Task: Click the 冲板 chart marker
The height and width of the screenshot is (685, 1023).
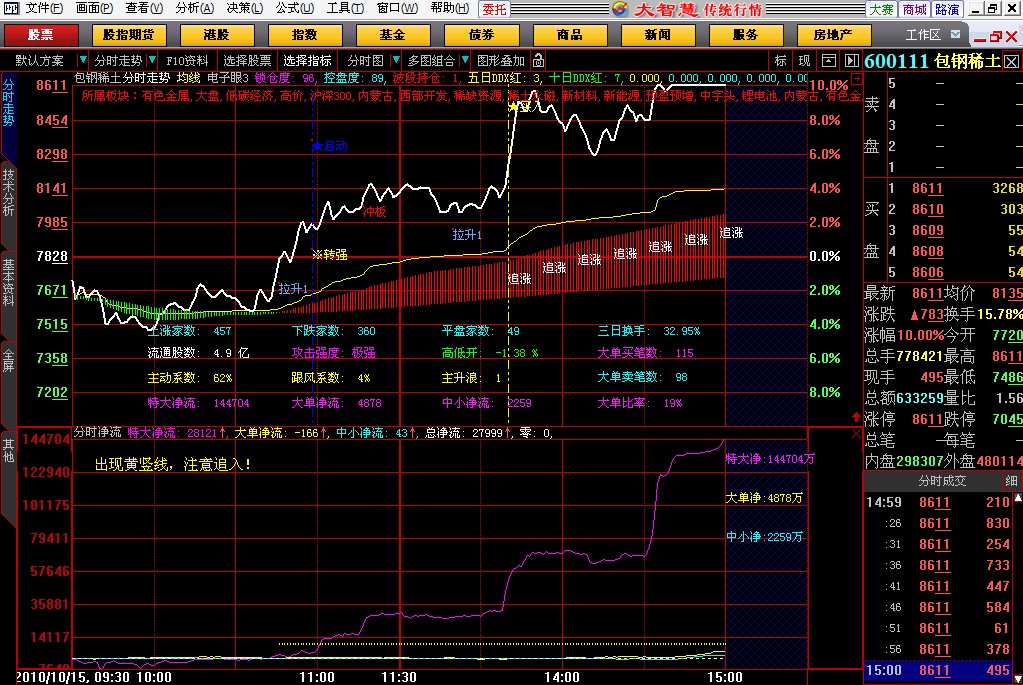Action: click(x=374, y=211)
